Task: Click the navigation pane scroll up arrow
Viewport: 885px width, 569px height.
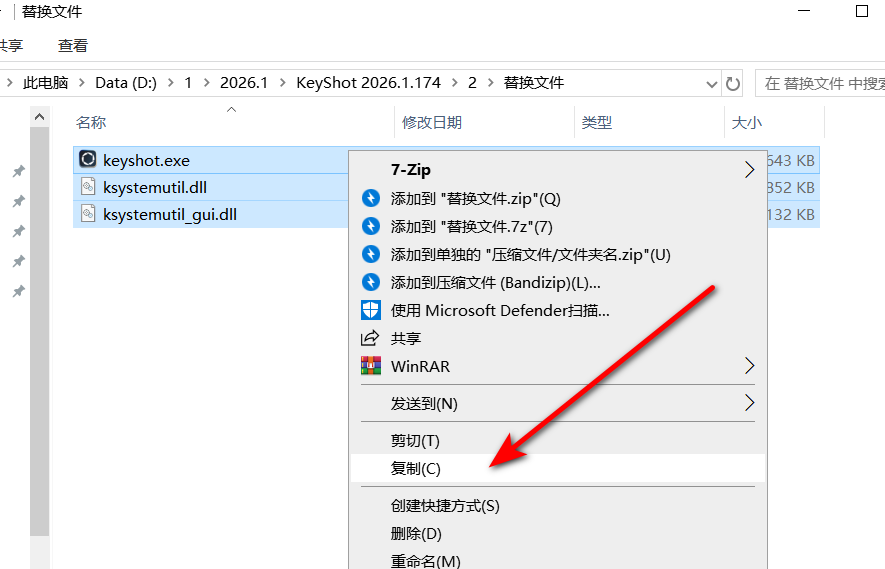Action: [x=40, y=117]
